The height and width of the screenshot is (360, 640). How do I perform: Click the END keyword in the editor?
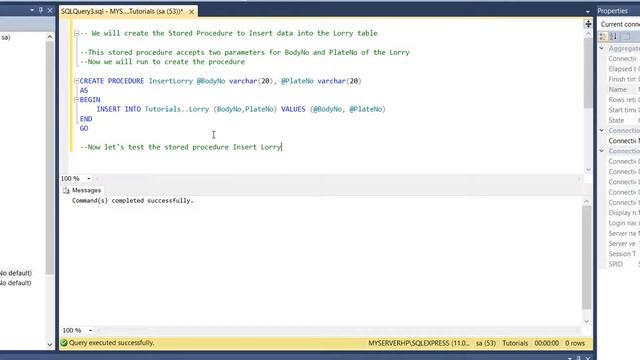[86, 119]
